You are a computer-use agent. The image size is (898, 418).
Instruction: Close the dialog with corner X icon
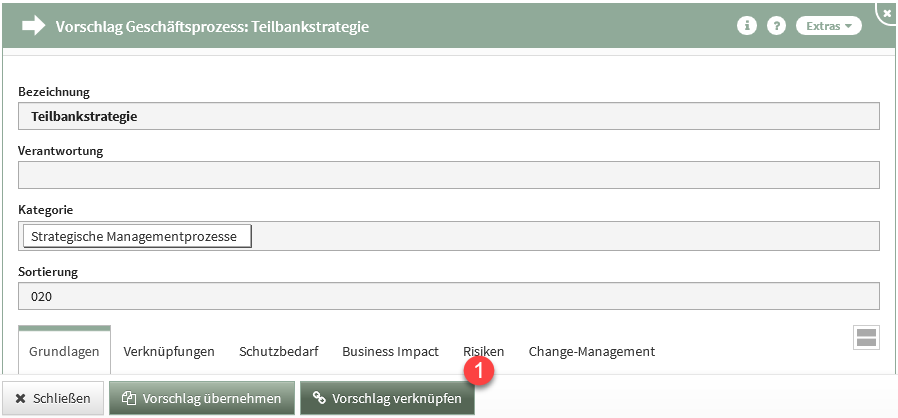click(888, 11)
